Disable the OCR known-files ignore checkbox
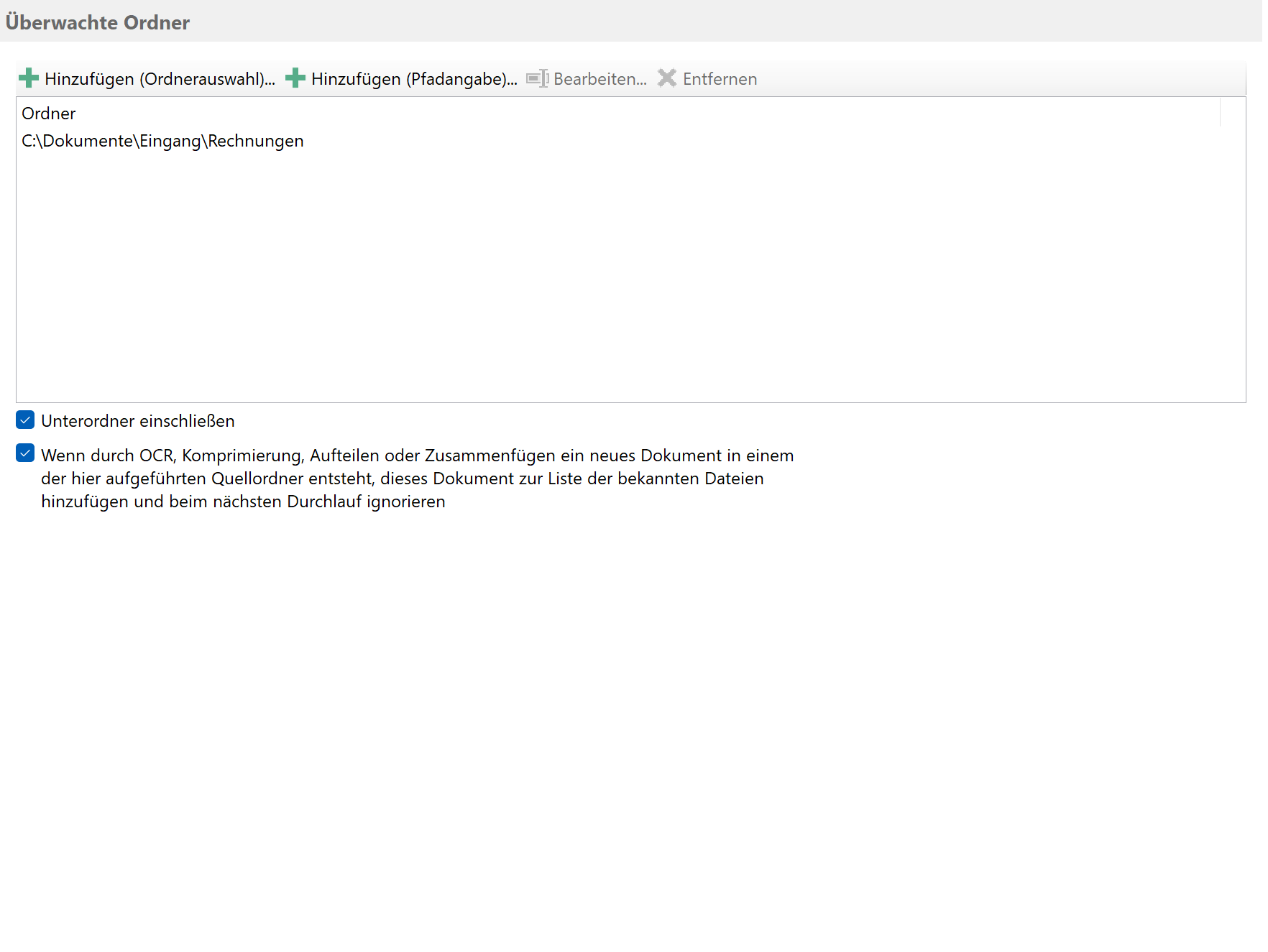This screenshot has height=952, width=1268. (x=25, y=453)
